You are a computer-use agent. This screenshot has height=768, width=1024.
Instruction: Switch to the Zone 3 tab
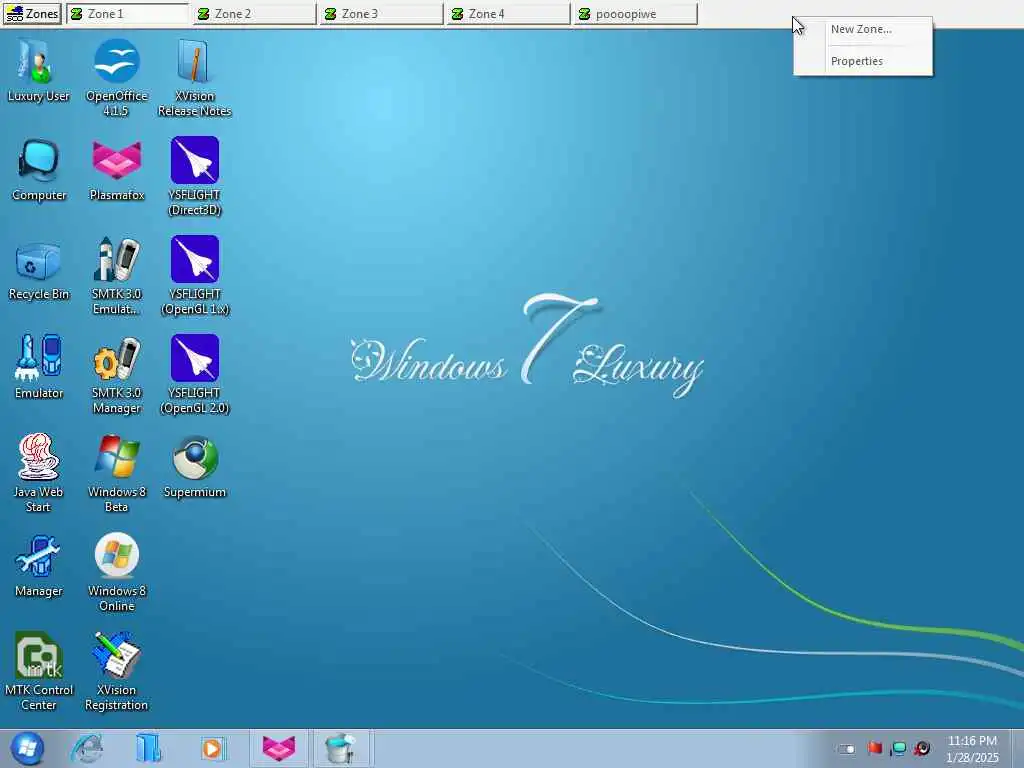381,14
